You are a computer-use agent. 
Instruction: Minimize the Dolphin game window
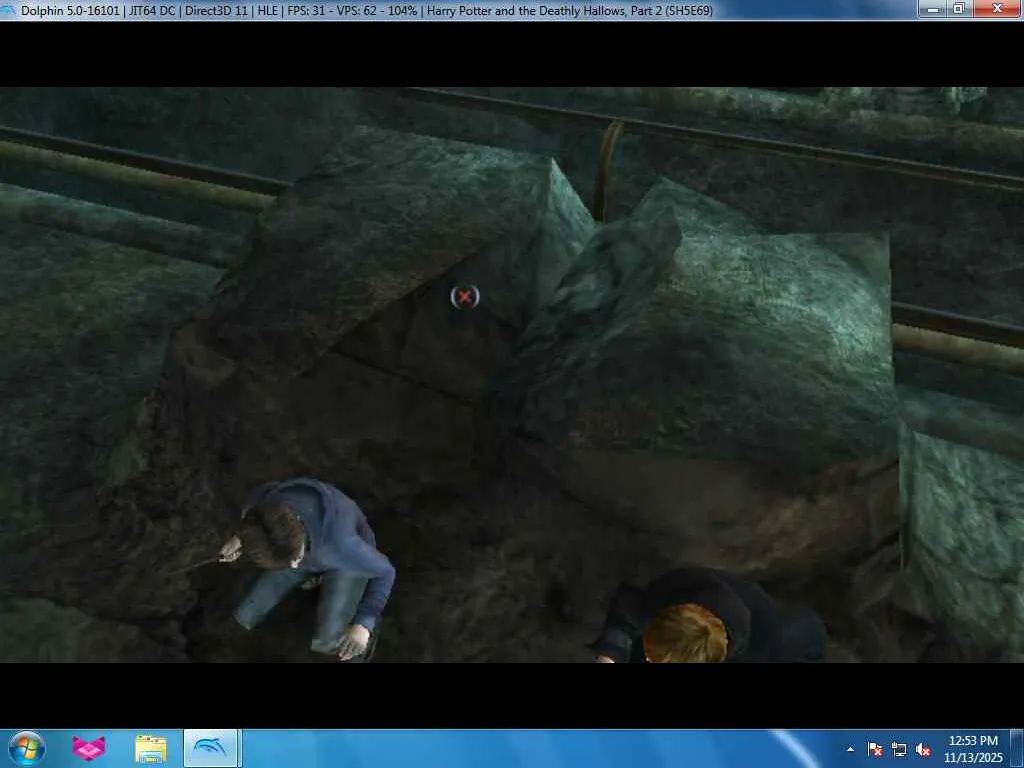coord(933,8)
